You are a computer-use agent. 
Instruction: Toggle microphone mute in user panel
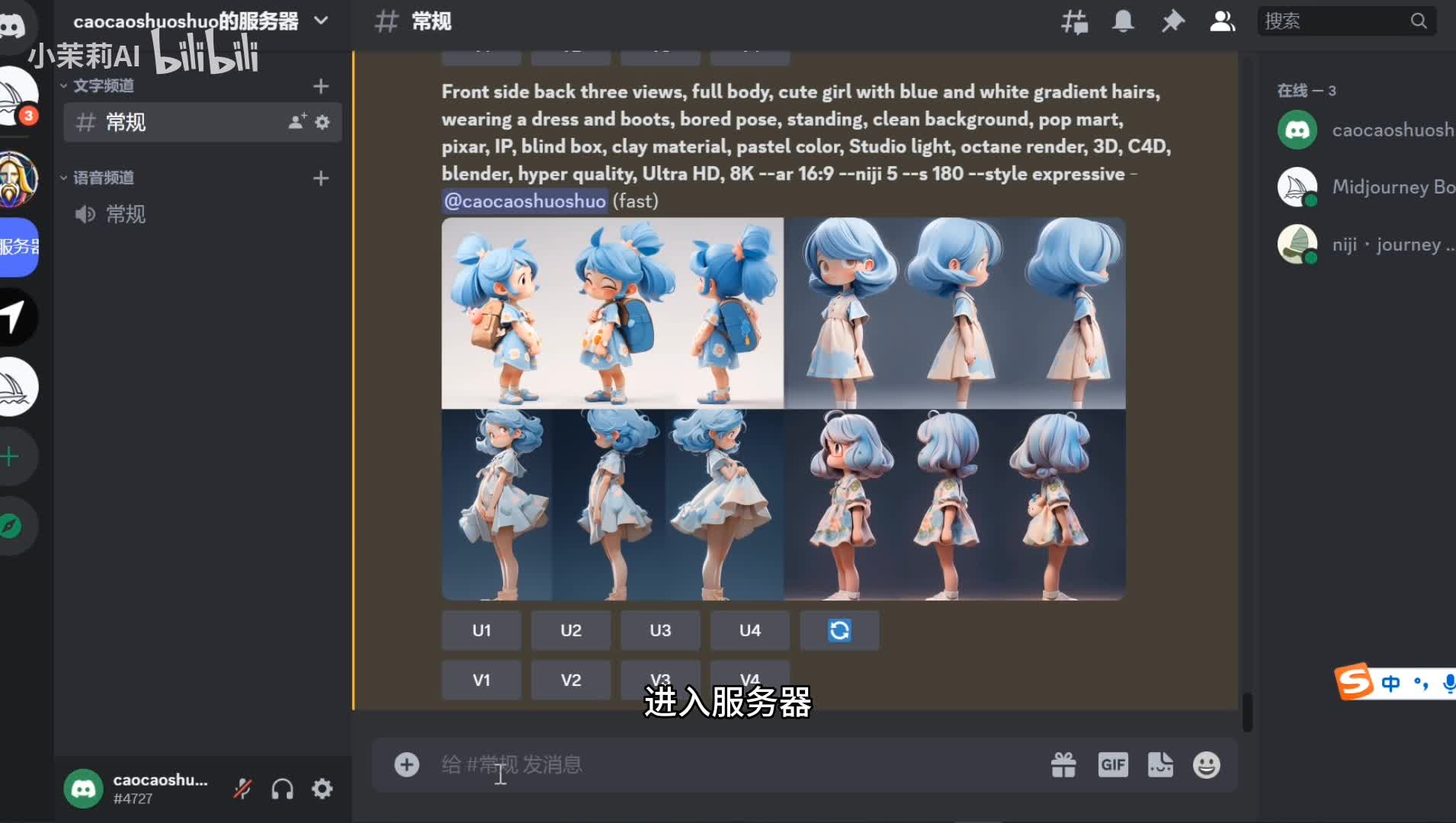click(x=242, y=789)
